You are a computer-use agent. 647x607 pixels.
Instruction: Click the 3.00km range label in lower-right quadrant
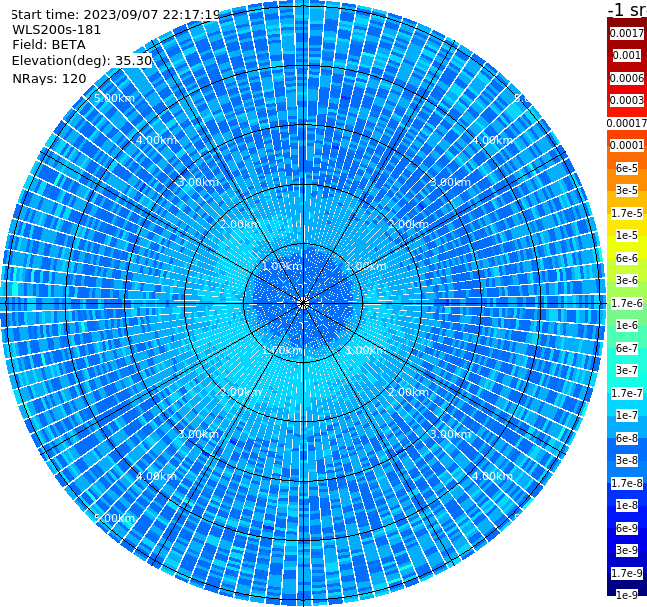[450, 434]
